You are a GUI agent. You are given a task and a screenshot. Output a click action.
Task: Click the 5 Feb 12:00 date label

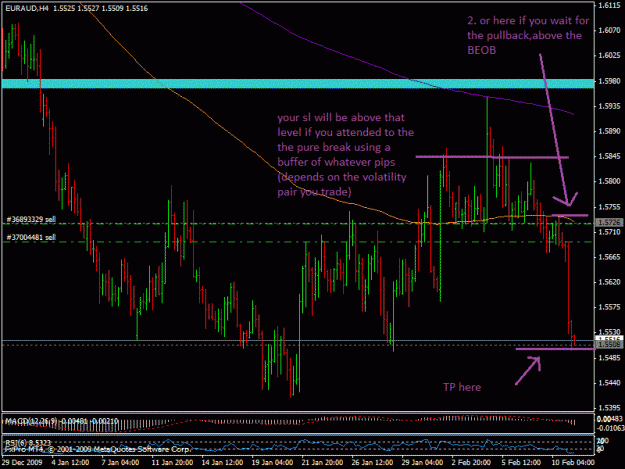[521, 462]
